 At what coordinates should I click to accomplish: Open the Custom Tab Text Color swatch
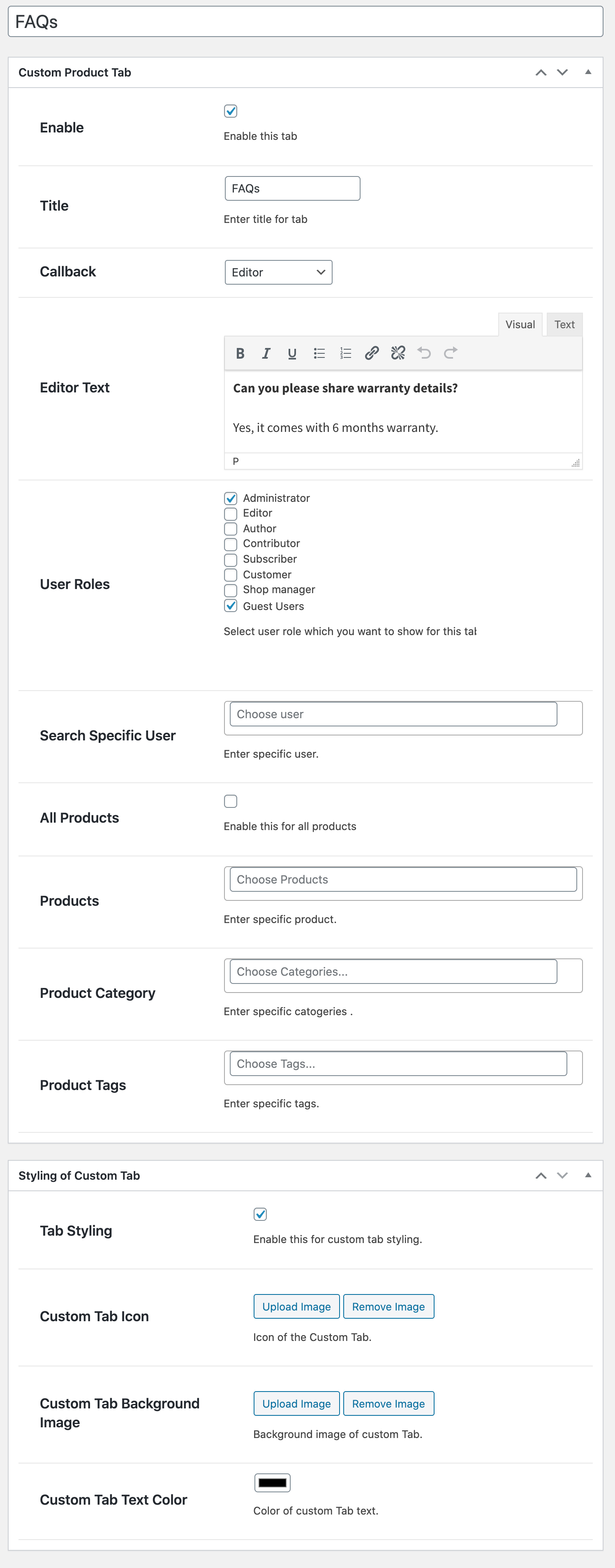pos(272,1482)
